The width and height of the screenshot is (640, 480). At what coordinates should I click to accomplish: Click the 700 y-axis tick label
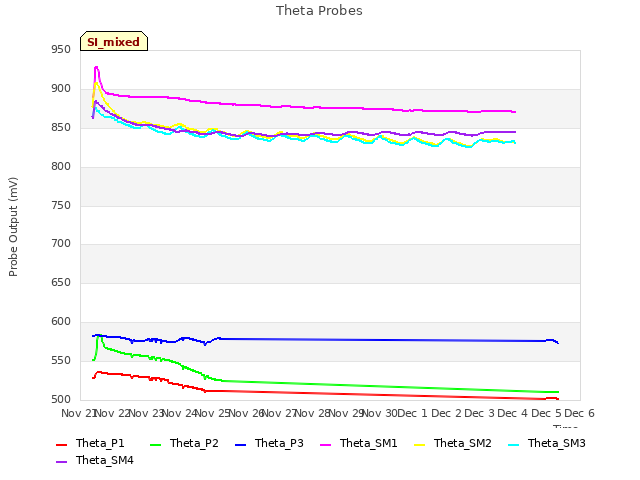coord(61,244)
